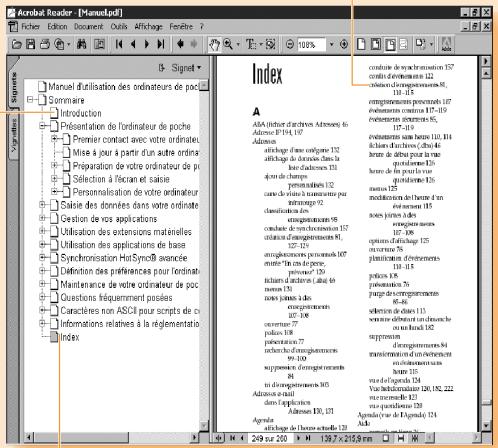The width and height of the screenshot is (498, 448).
Task: Open Find with the binoculars icon
Action: pos(82,44)
